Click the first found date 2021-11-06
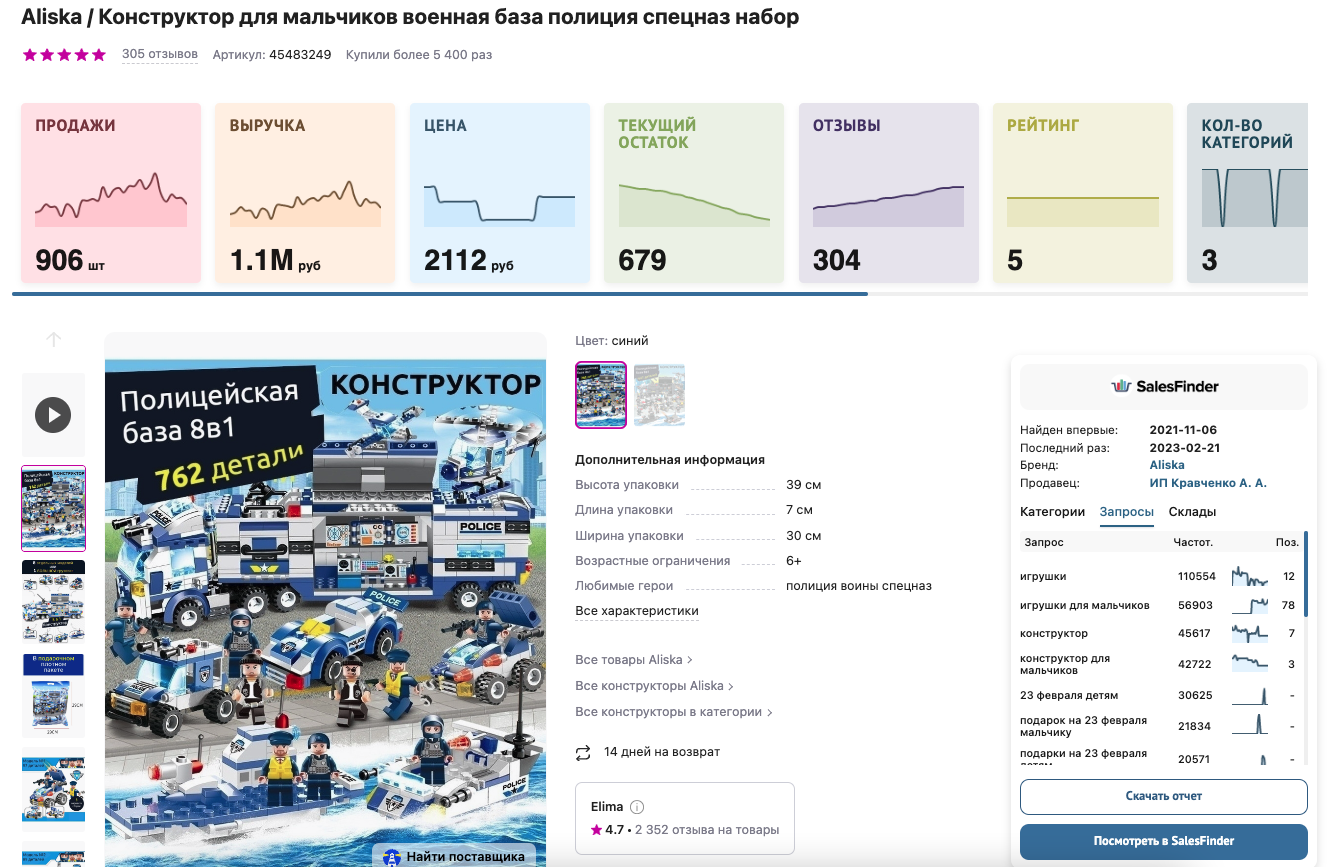Viewport: 1335px width, 867px height. pos(1183,430)
